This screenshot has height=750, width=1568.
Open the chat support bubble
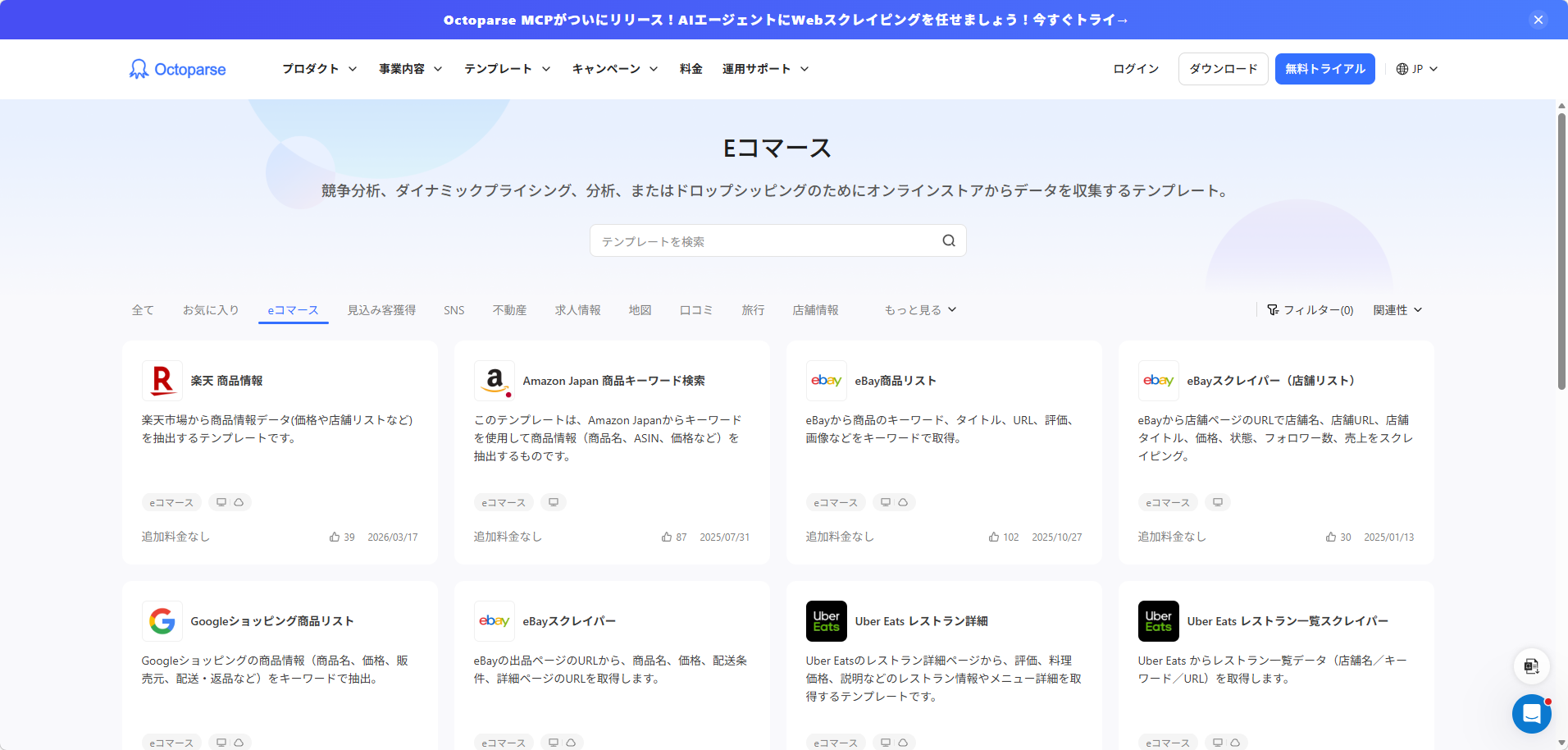tap(1530, 713)
